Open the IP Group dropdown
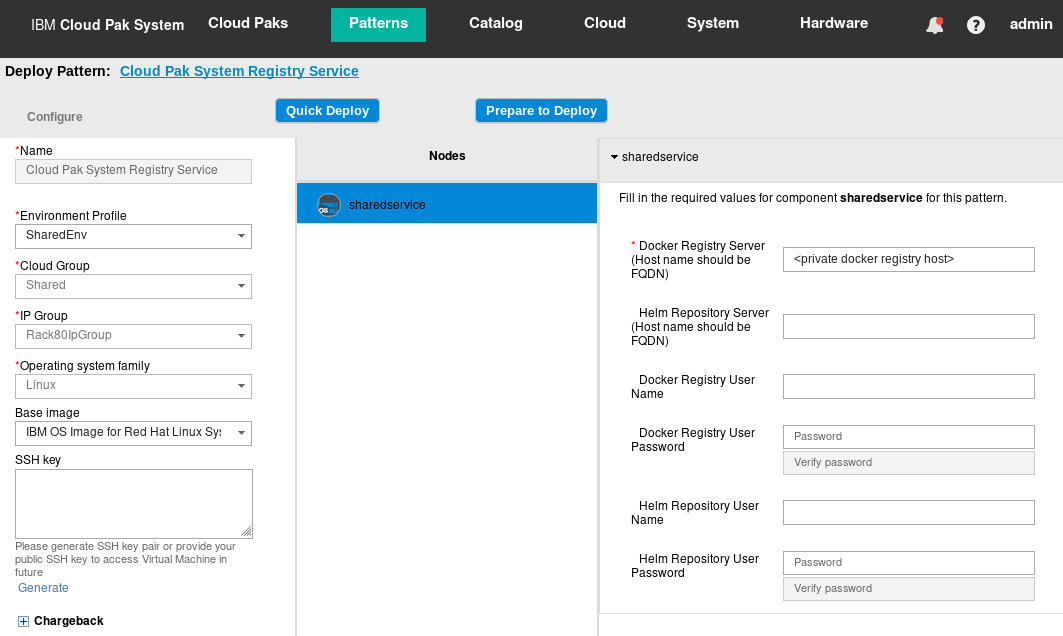Viewport: 1063px width, 636px height. click(x=134, y=336)
